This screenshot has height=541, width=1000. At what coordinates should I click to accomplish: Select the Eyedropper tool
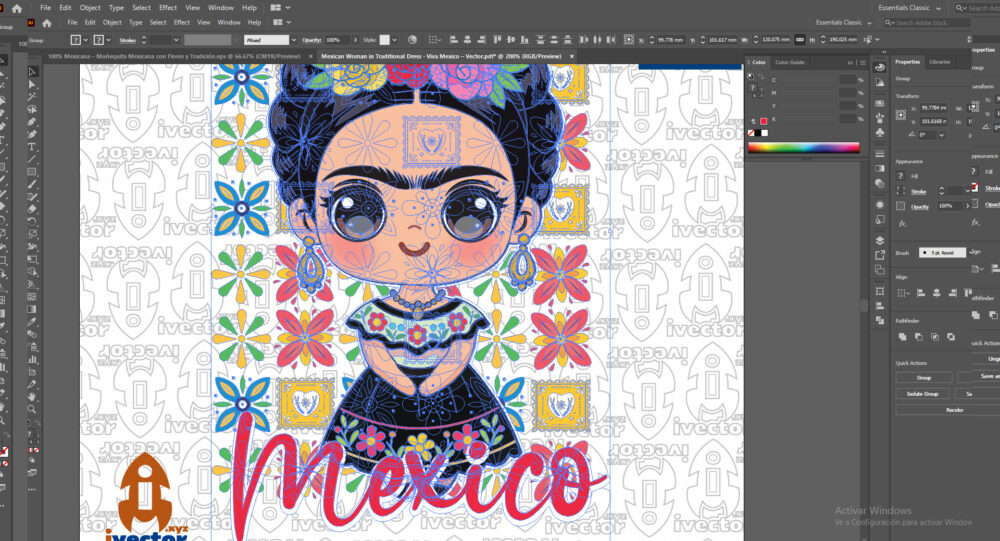click(x=32, y=322)
